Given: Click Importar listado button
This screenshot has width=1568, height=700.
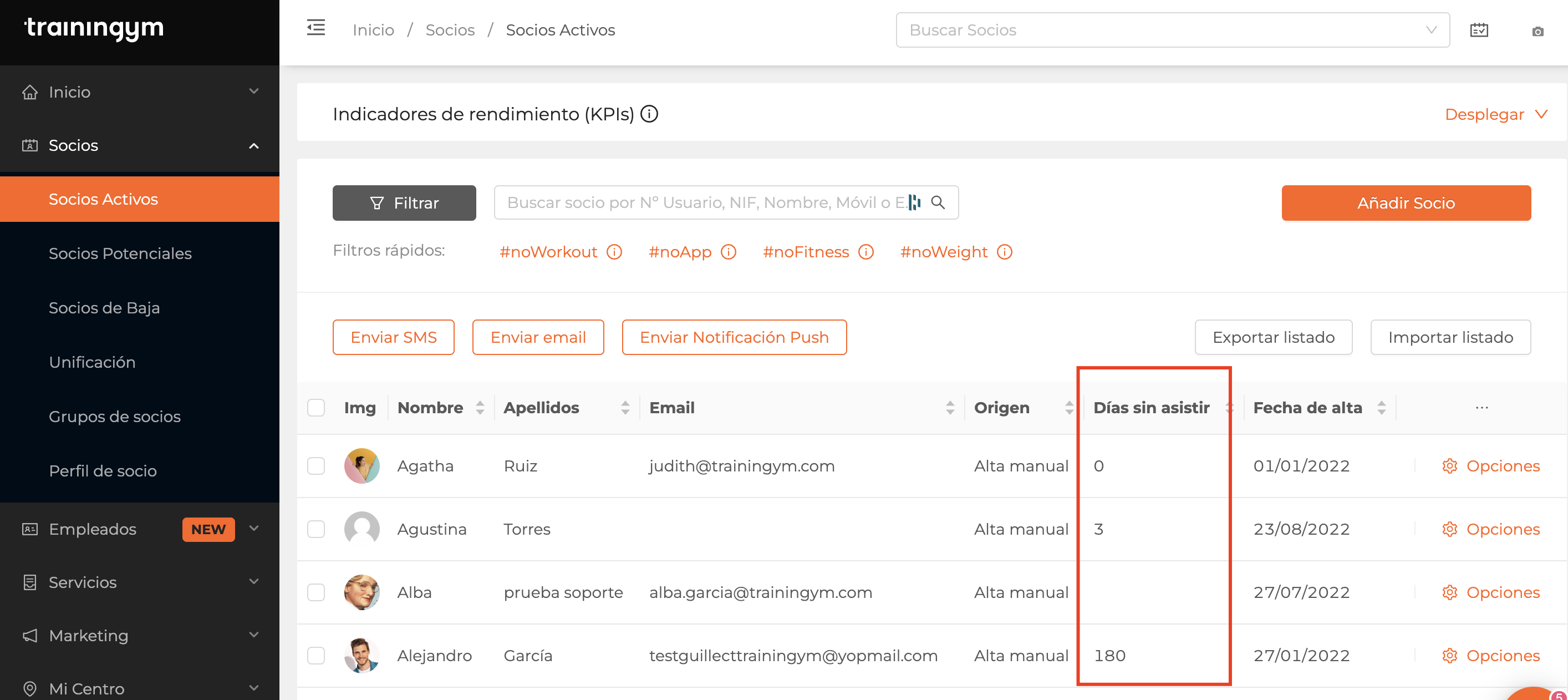Looking at the screenshot, I should (x=1450, y=337).
